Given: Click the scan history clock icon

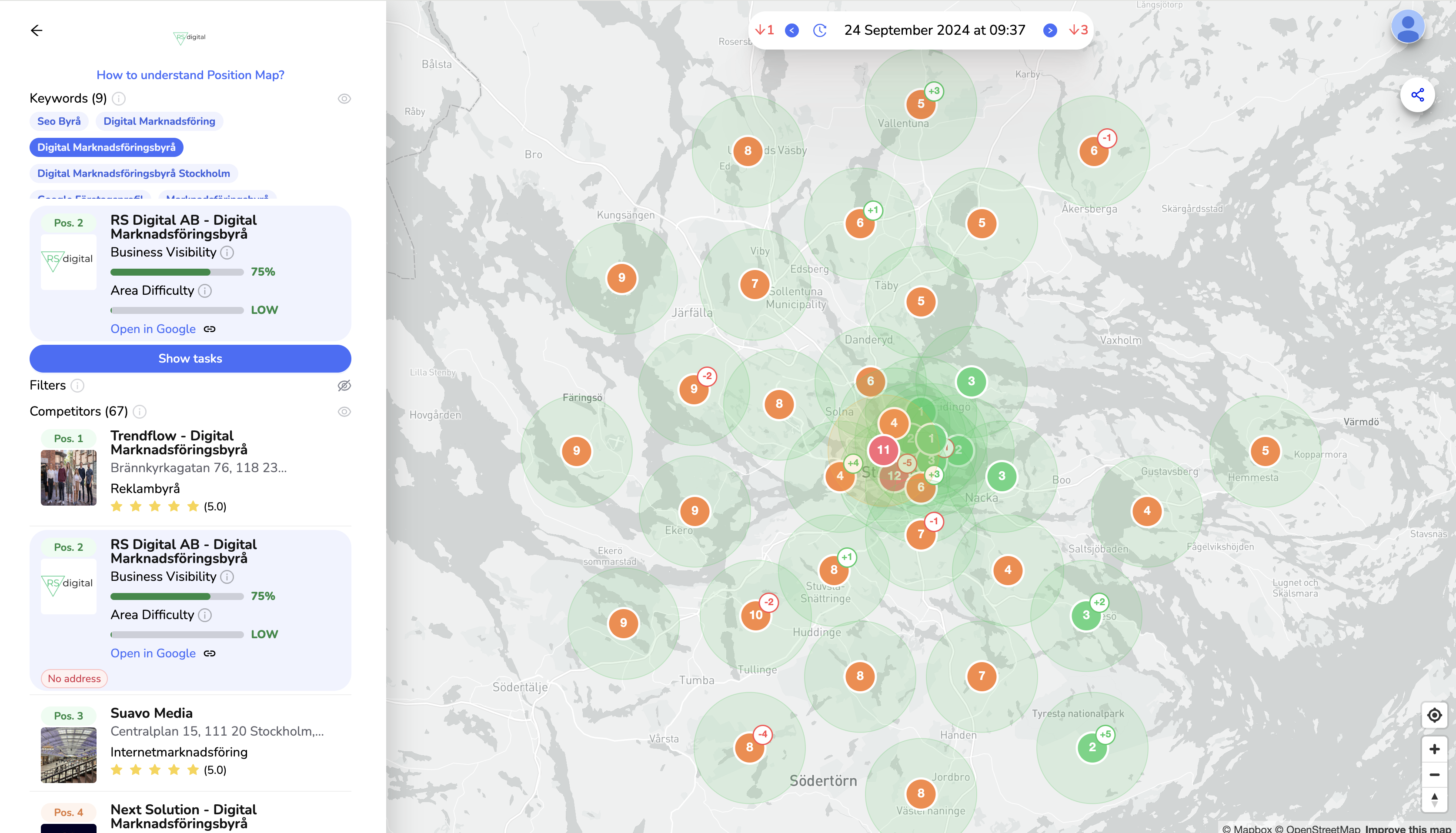Looking at the screenshot, I should tap(819, 30).
